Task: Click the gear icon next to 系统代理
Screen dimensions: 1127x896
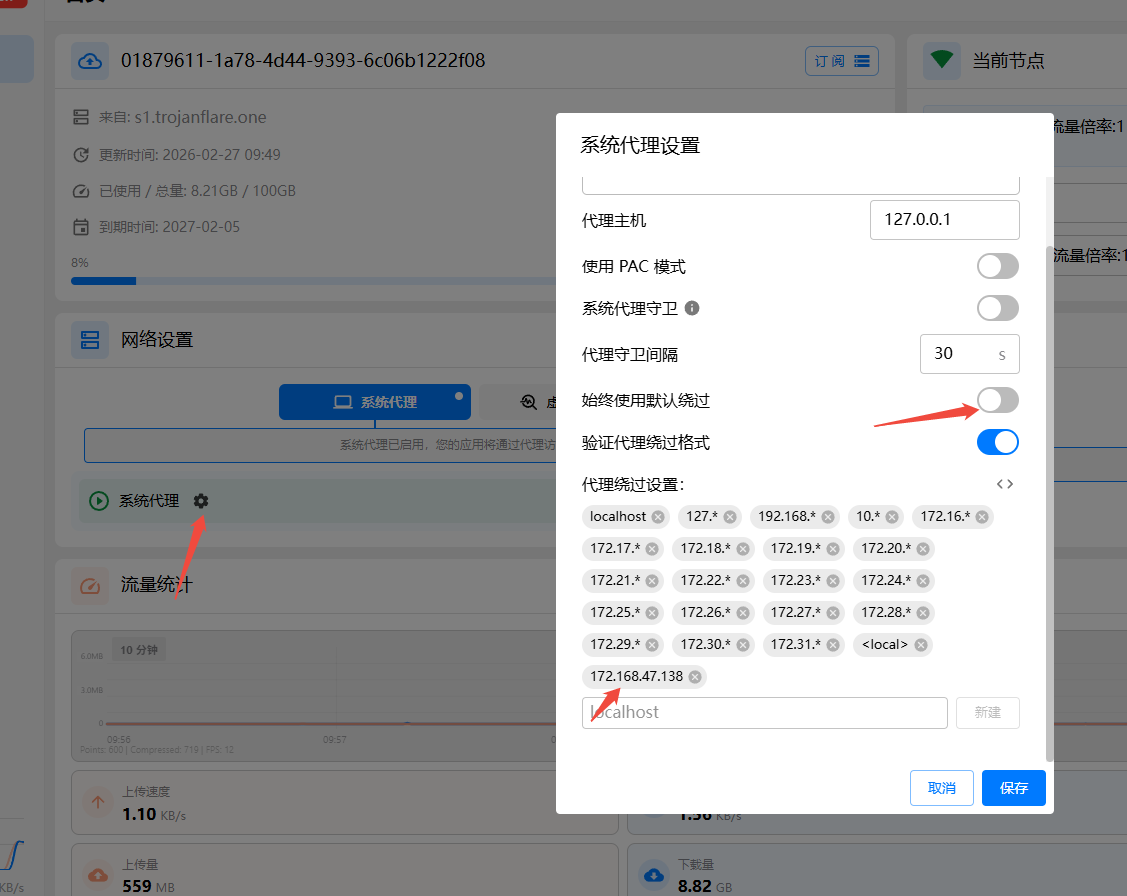Action: 201,501
